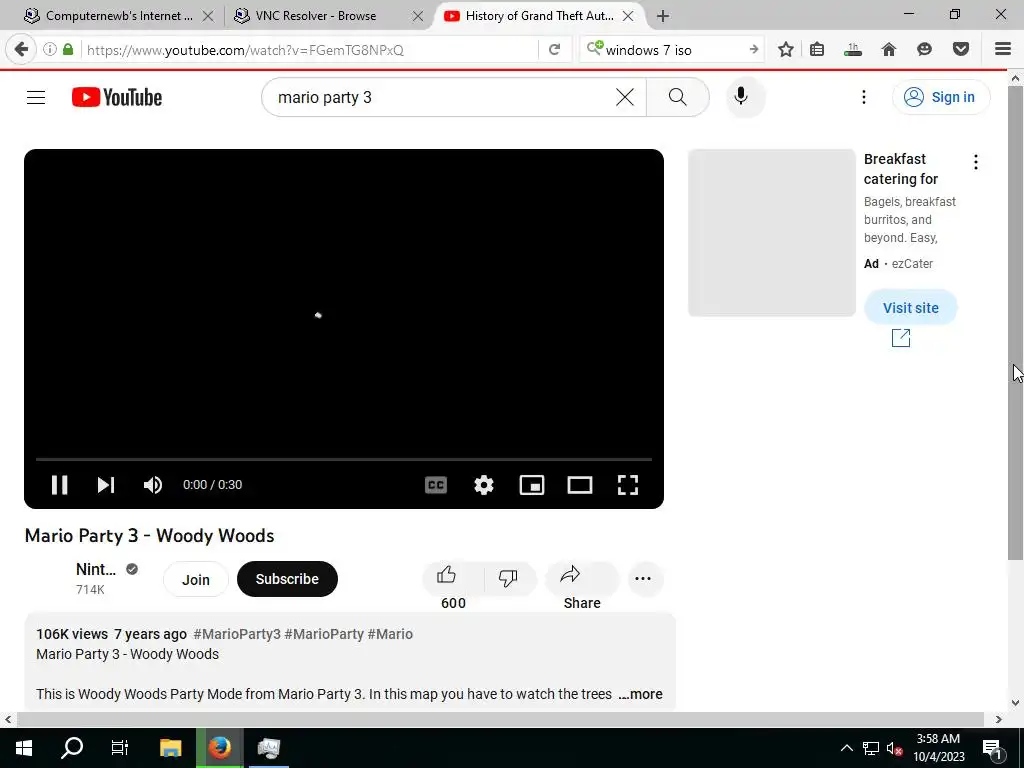Close the VNC Resolver tab
The image size is (1024, 768).
click(418, 16)
